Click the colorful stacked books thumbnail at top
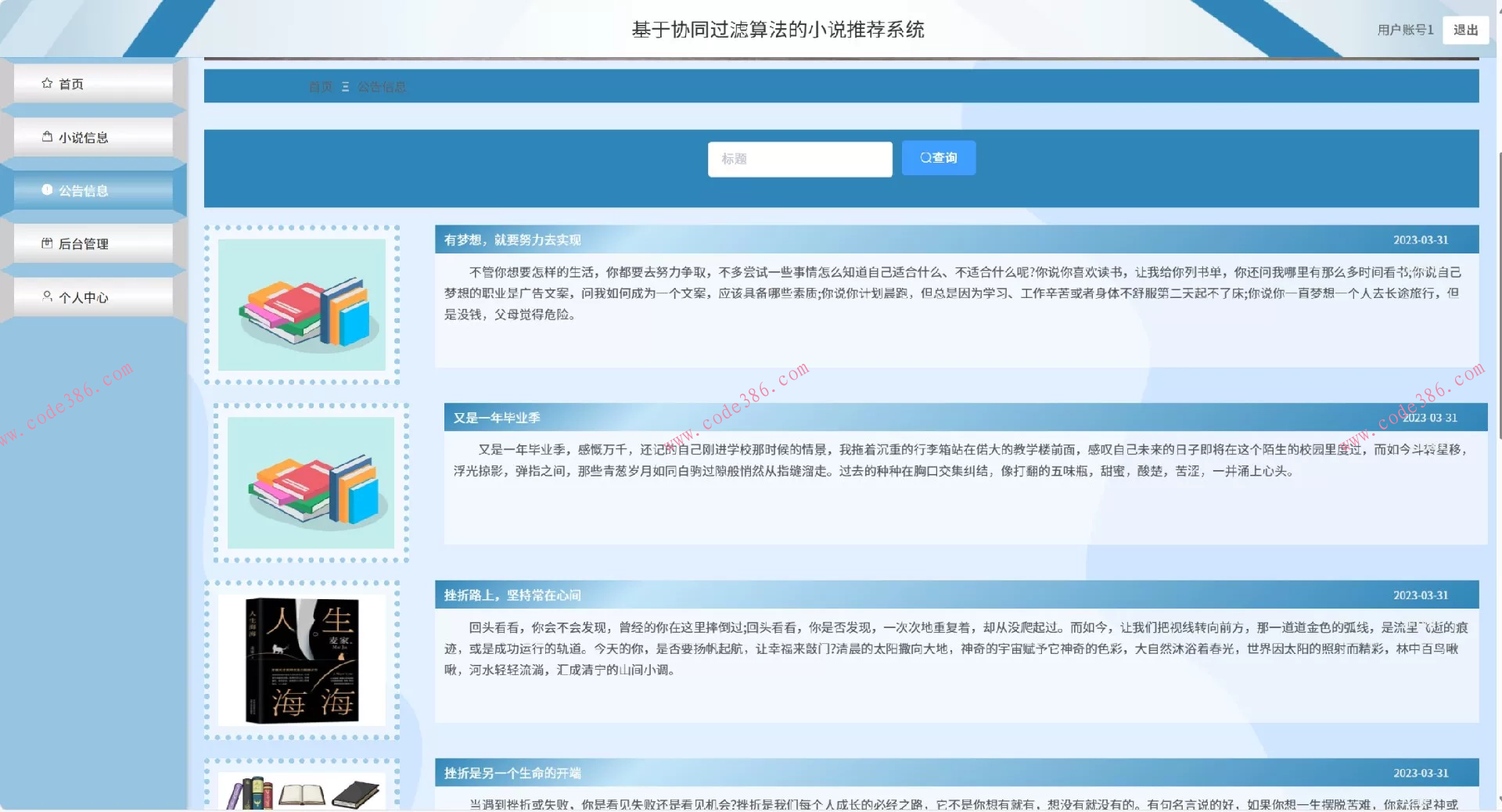 pyautogui.click(x=304, y=305)
